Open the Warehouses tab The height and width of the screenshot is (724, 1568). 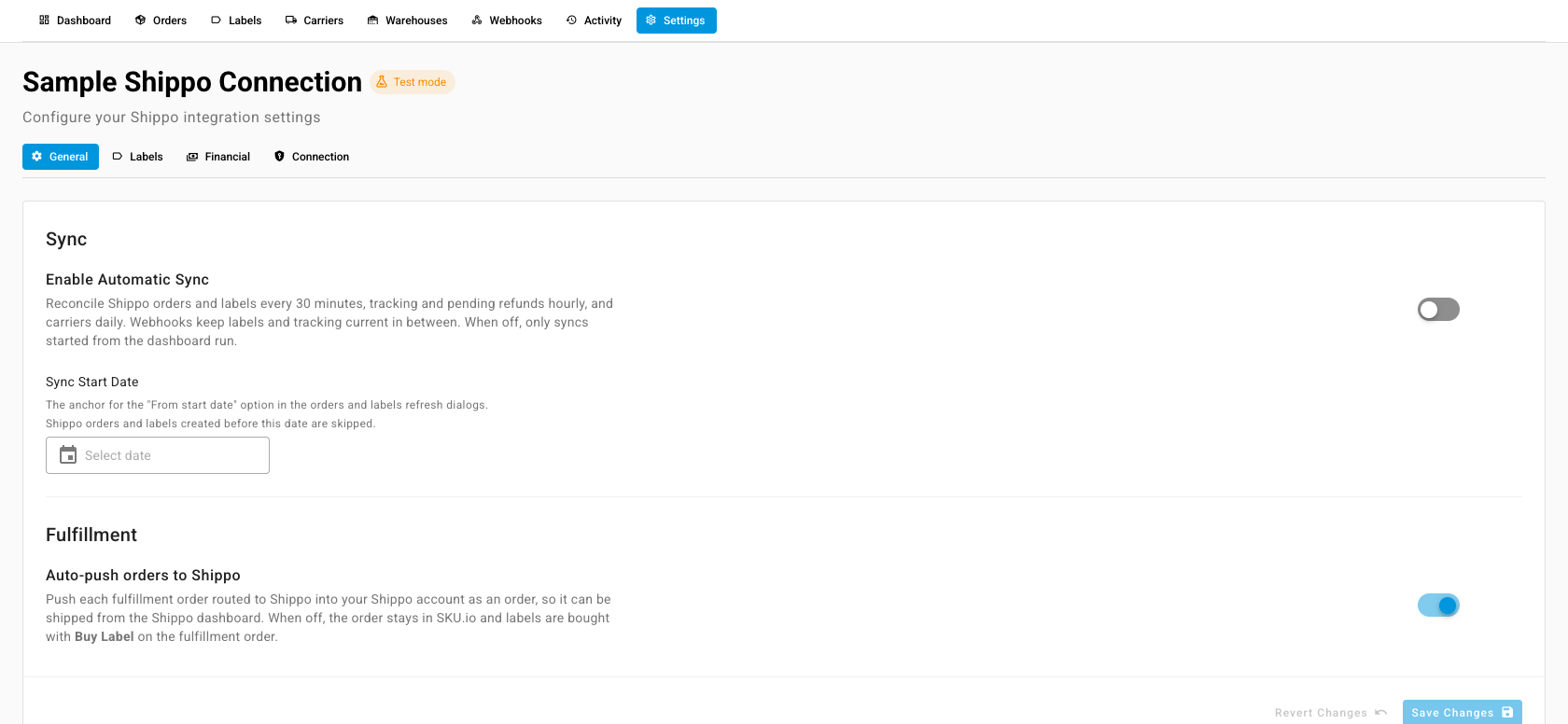407,21
